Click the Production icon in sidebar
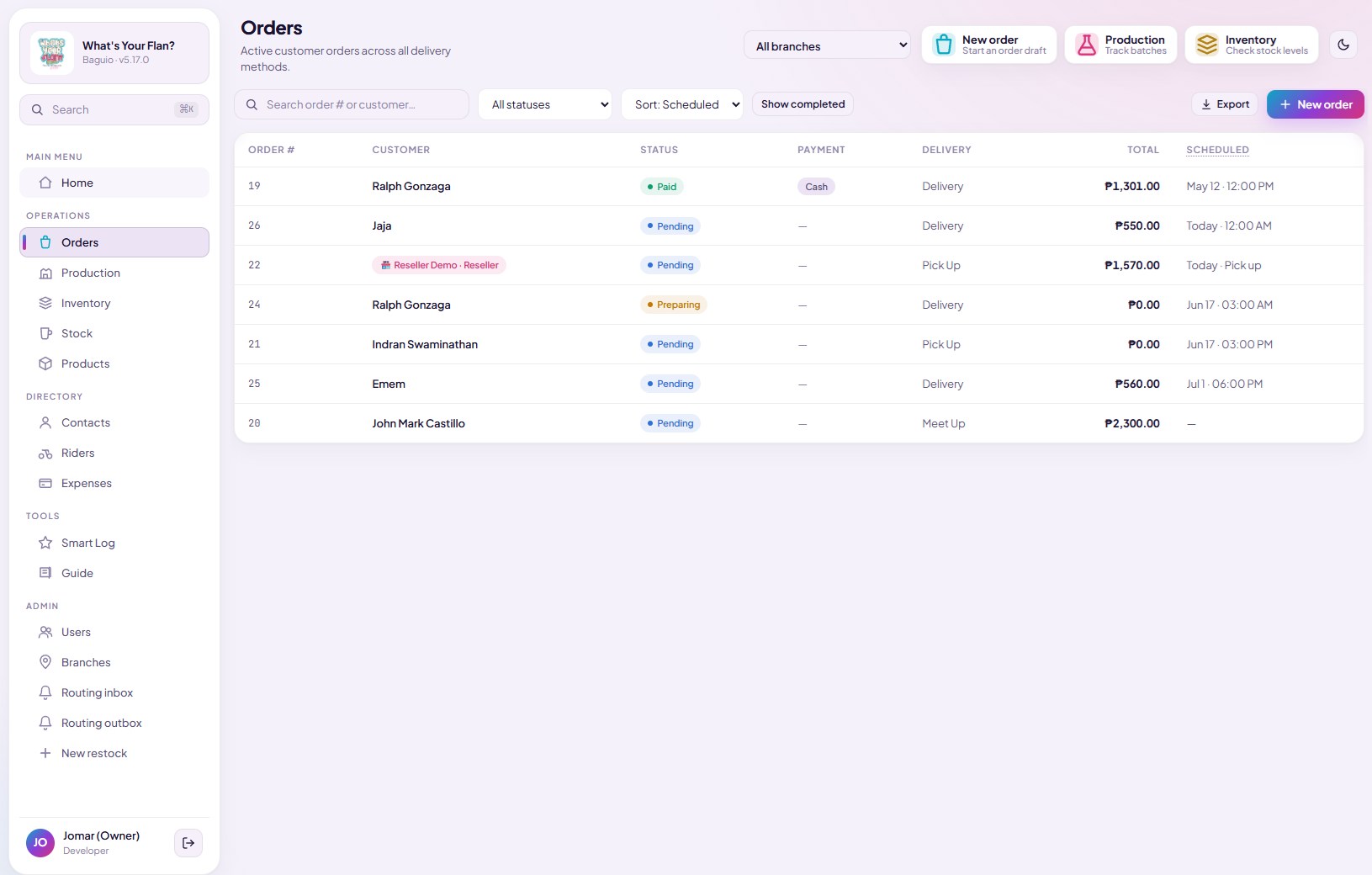Screen dimensions: 1372x875 point(45,273)
